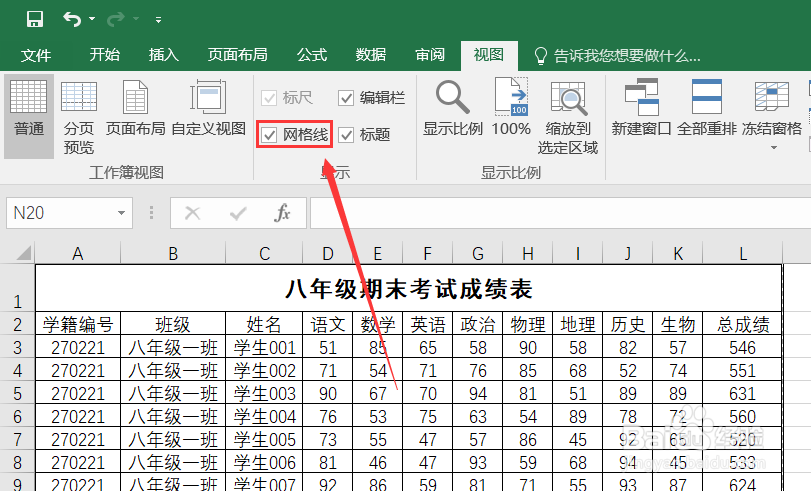Select row 1 header
811x491 pixels.
click(18, 288)
